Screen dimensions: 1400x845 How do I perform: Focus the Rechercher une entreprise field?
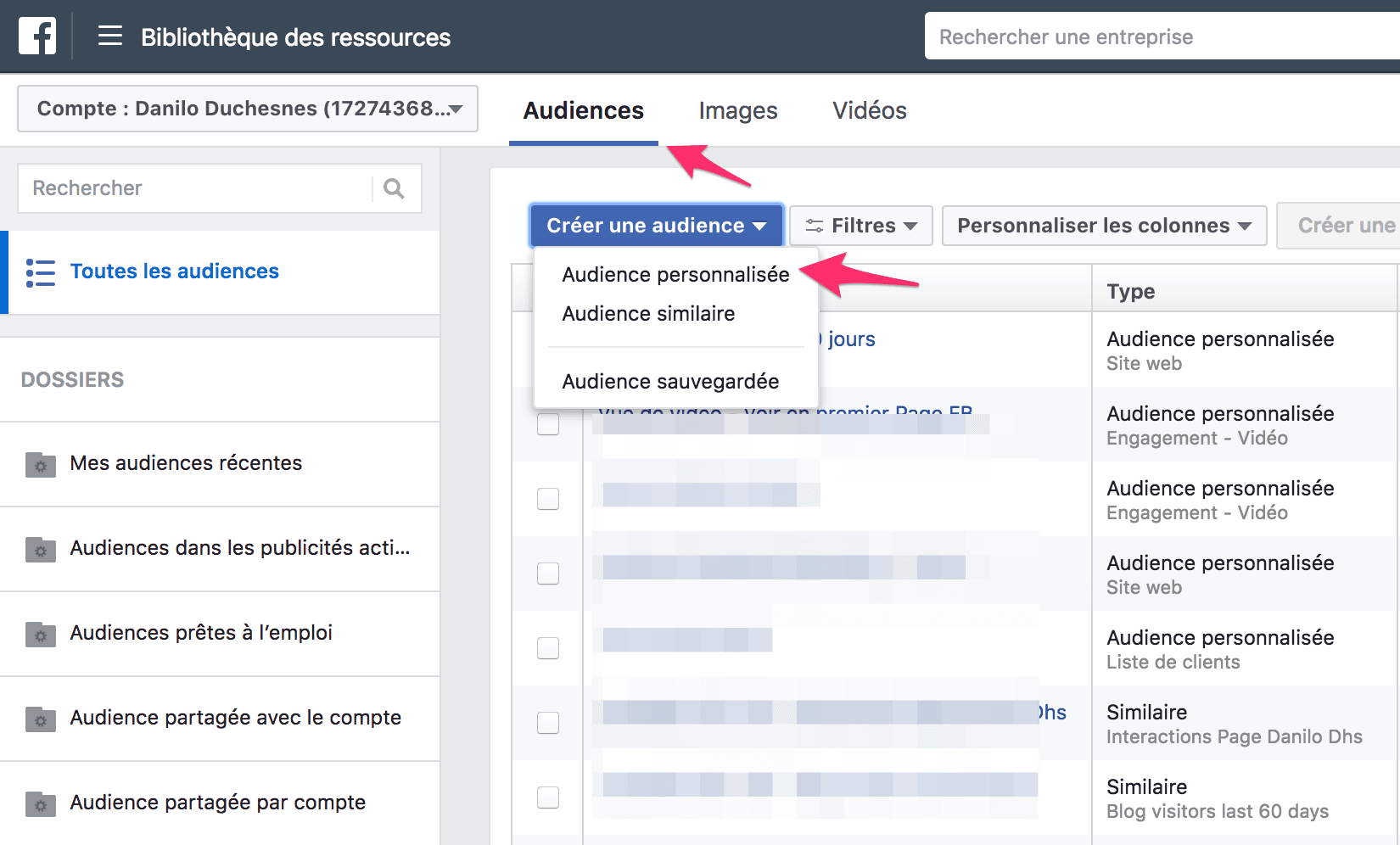coord(1162,36)
